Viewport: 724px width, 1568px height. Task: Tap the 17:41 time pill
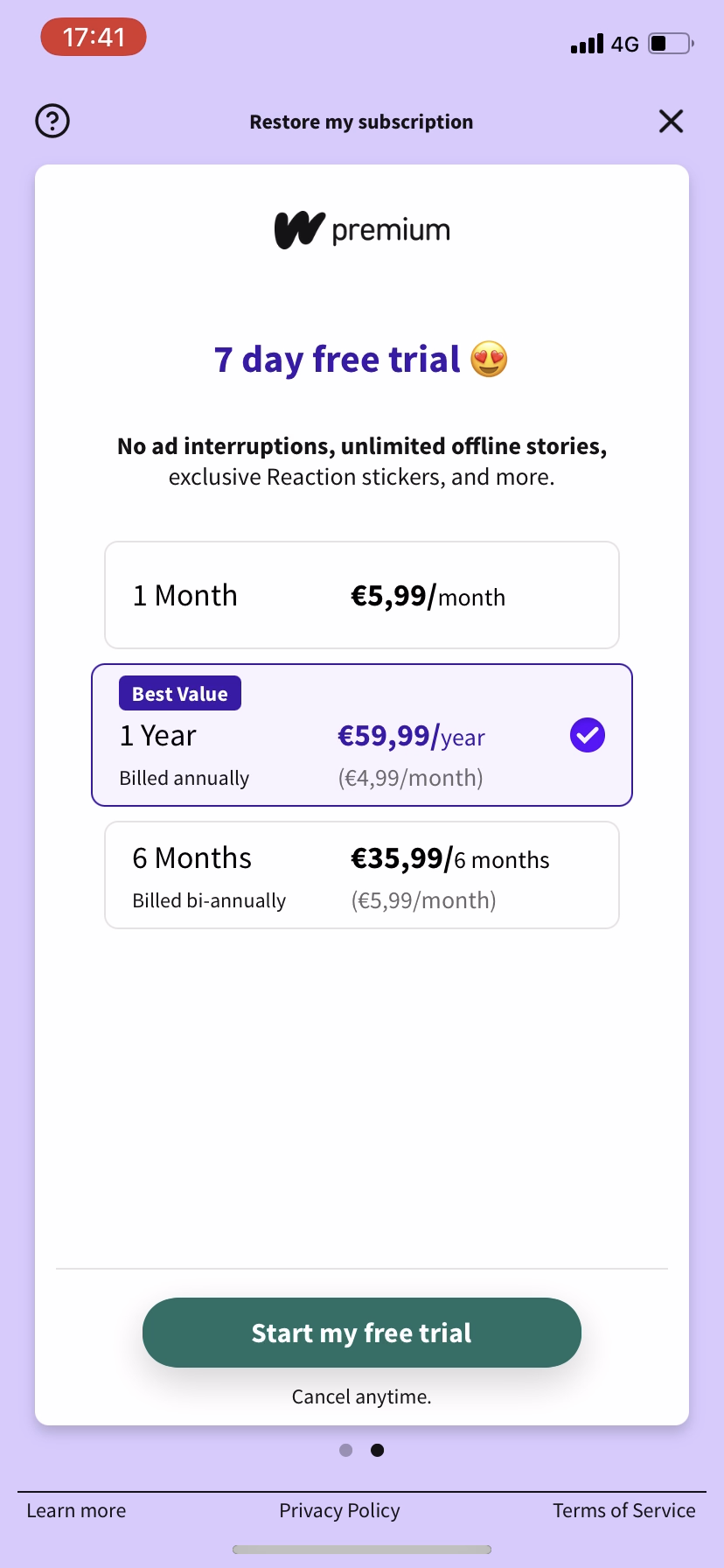(x=93, y=37)
